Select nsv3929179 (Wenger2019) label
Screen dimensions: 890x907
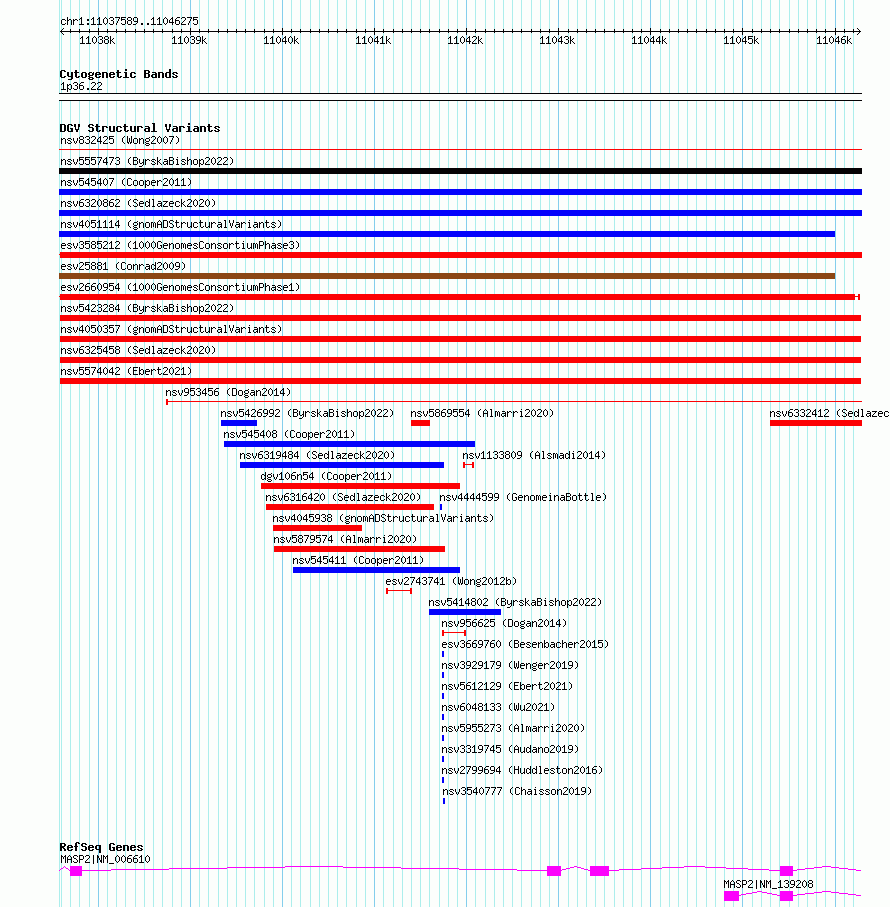click(510, 665)
